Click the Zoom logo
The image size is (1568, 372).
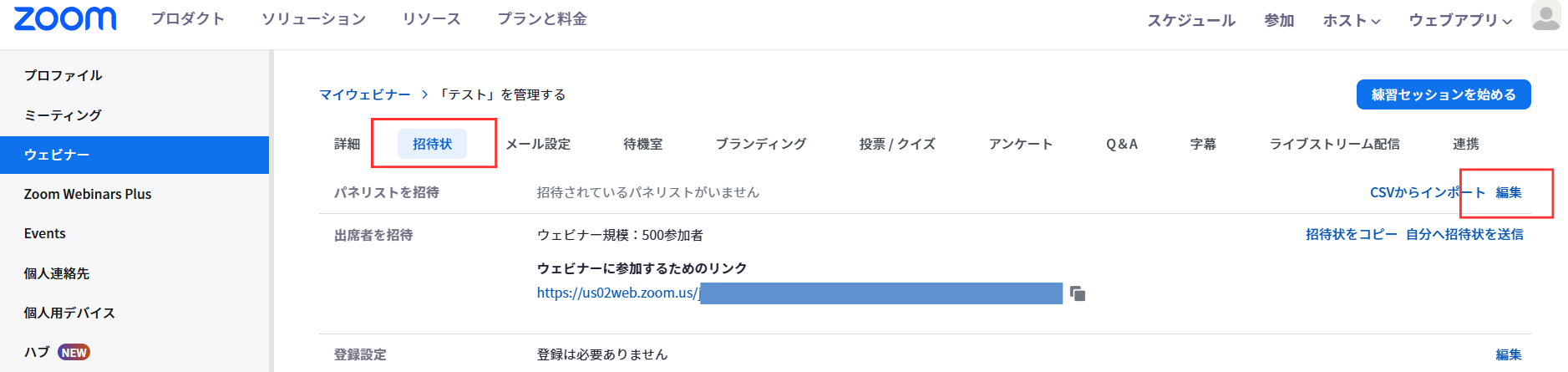65,18
